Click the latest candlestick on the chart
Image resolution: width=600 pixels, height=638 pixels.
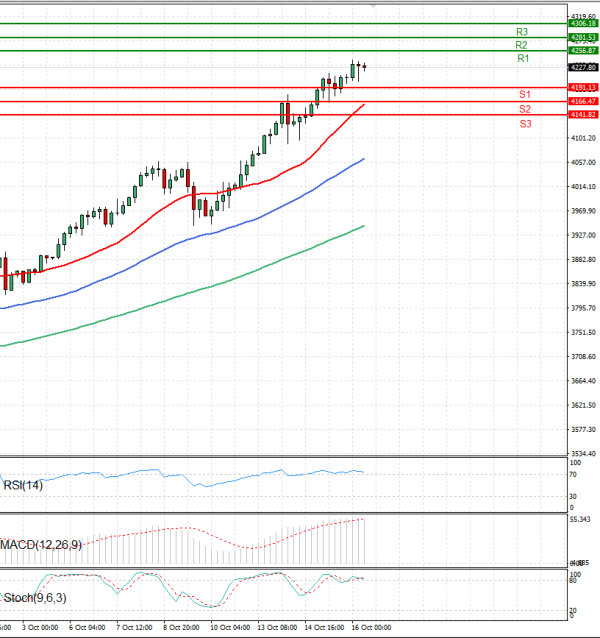coord(365,67)
